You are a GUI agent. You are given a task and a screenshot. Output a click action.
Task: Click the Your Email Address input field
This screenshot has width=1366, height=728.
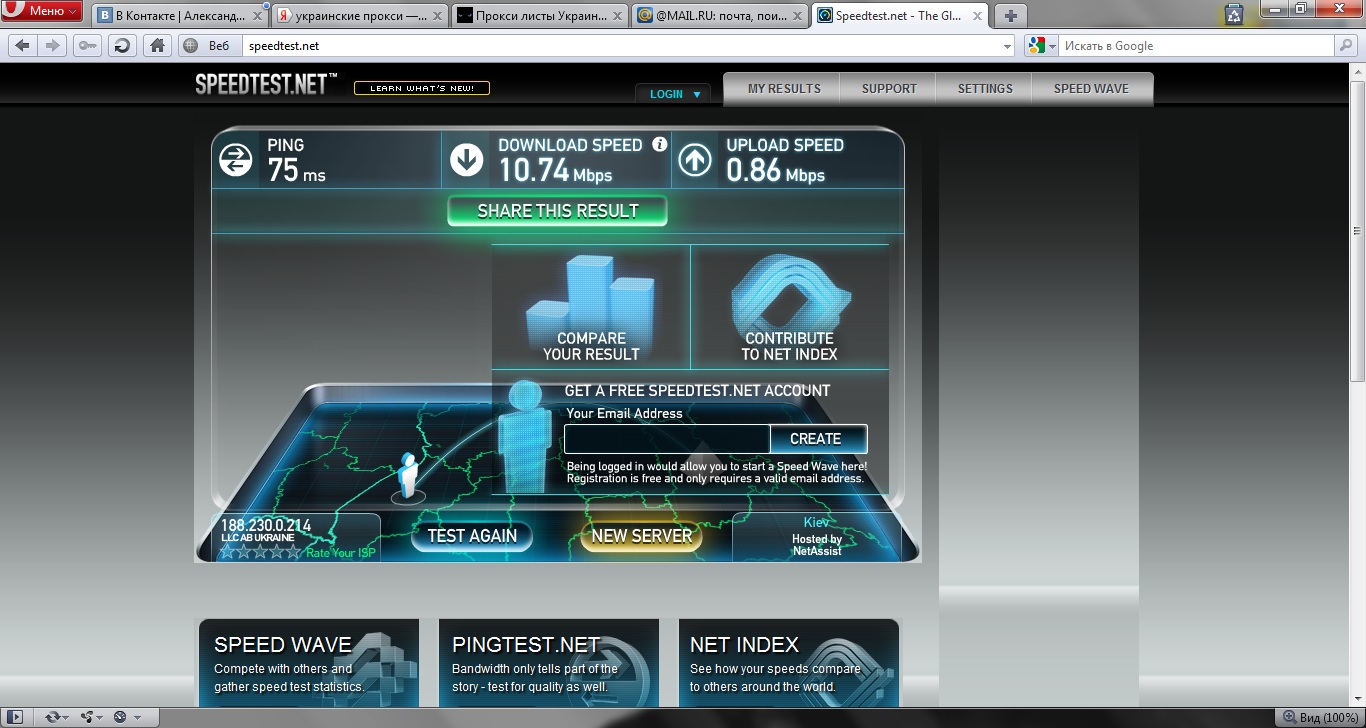coord(667,439)
